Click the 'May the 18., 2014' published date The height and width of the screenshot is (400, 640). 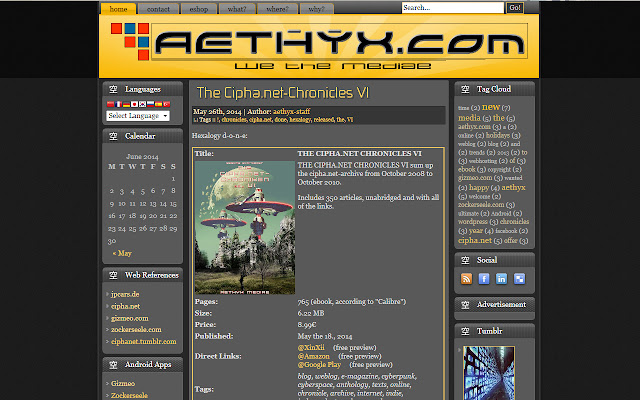pos(325,336)
